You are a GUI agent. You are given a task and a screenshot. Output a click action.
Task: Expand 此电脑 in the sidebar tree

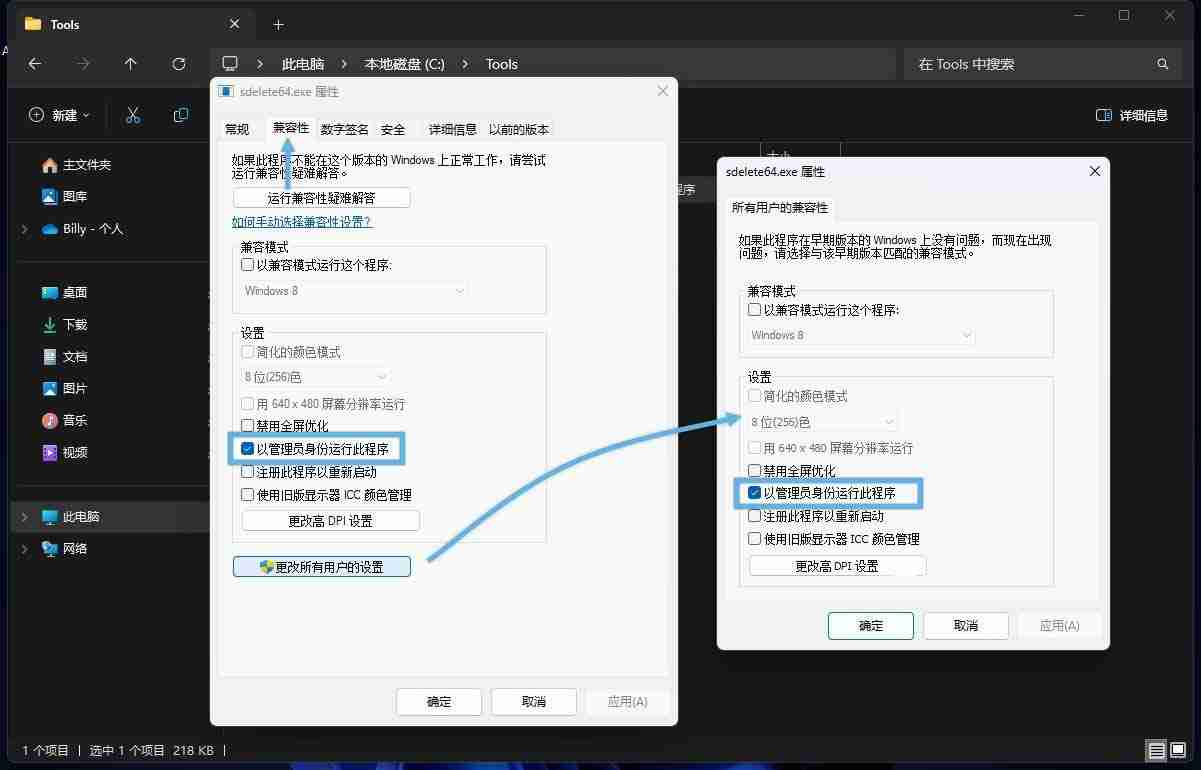pyautogui.click(x=25, y=516)
